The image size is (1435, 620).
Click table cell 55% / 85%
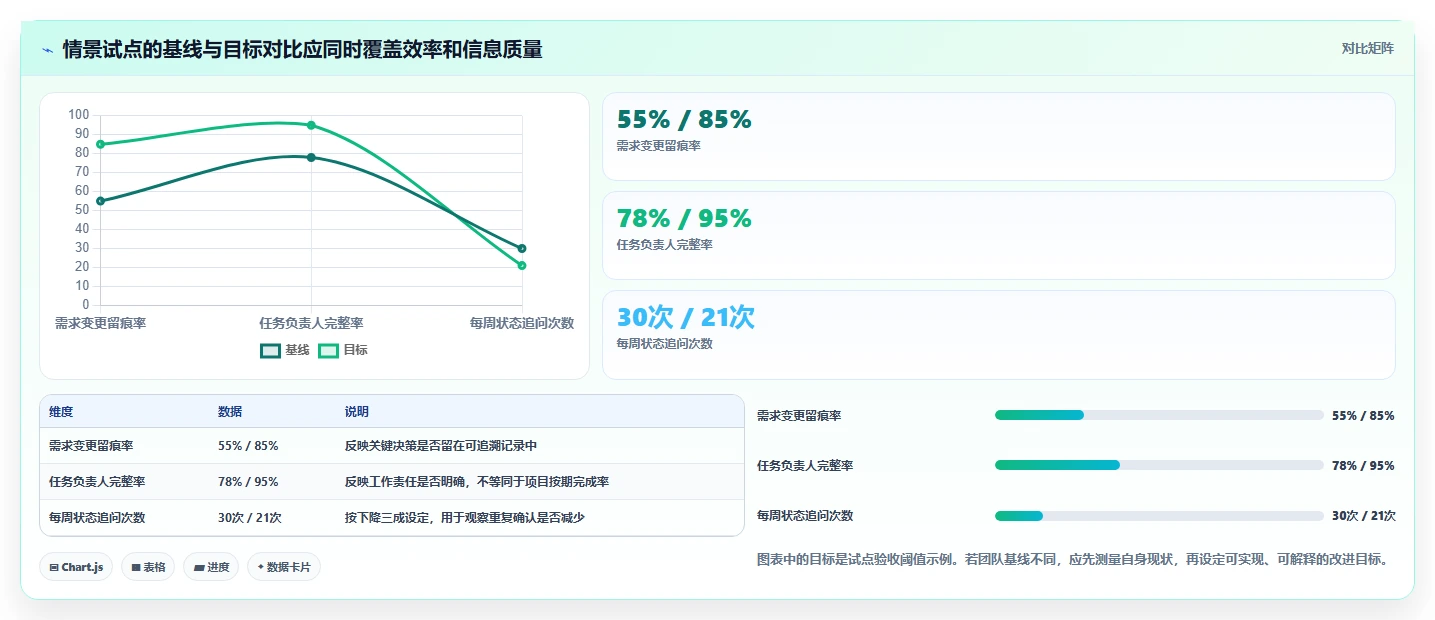tap(248, 446)
